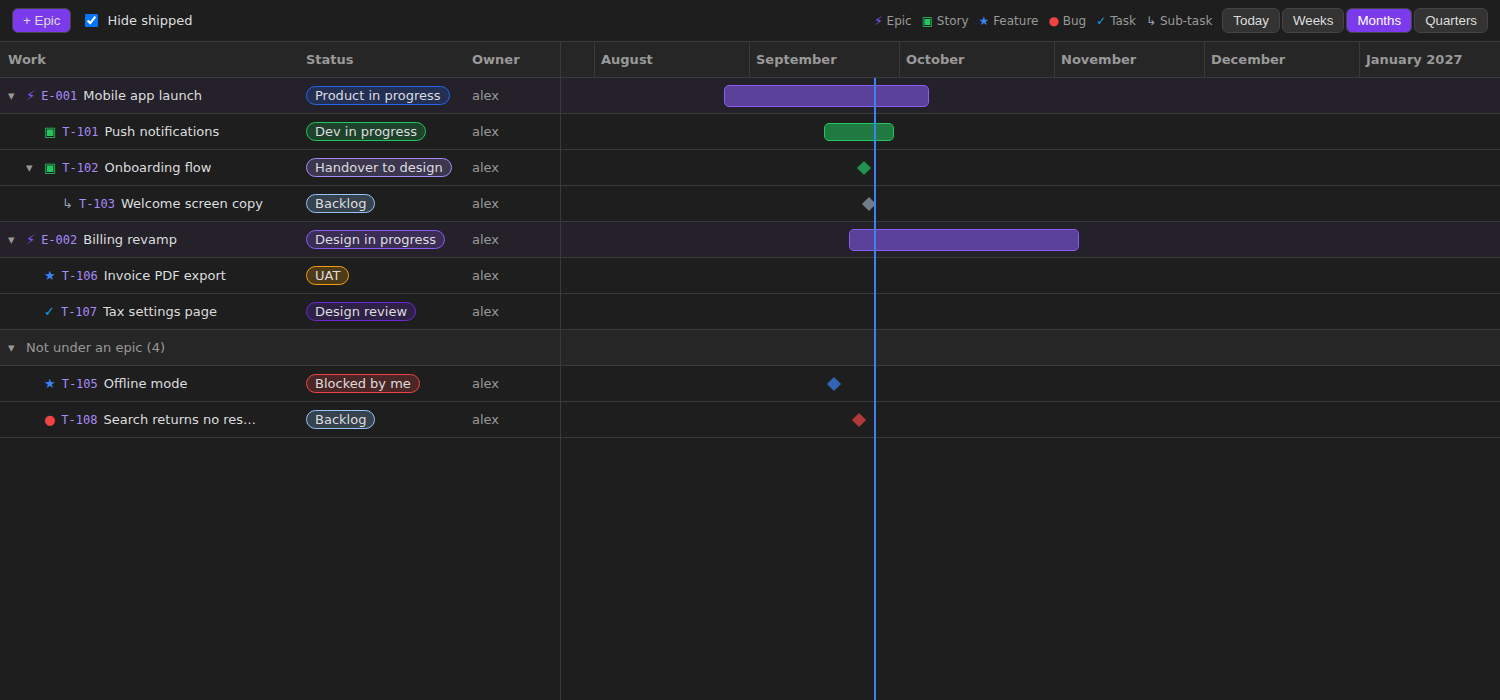This screenshot has width=1500, height=700.
Task: Click the Status column header
Action: click(x=330, y=60)
